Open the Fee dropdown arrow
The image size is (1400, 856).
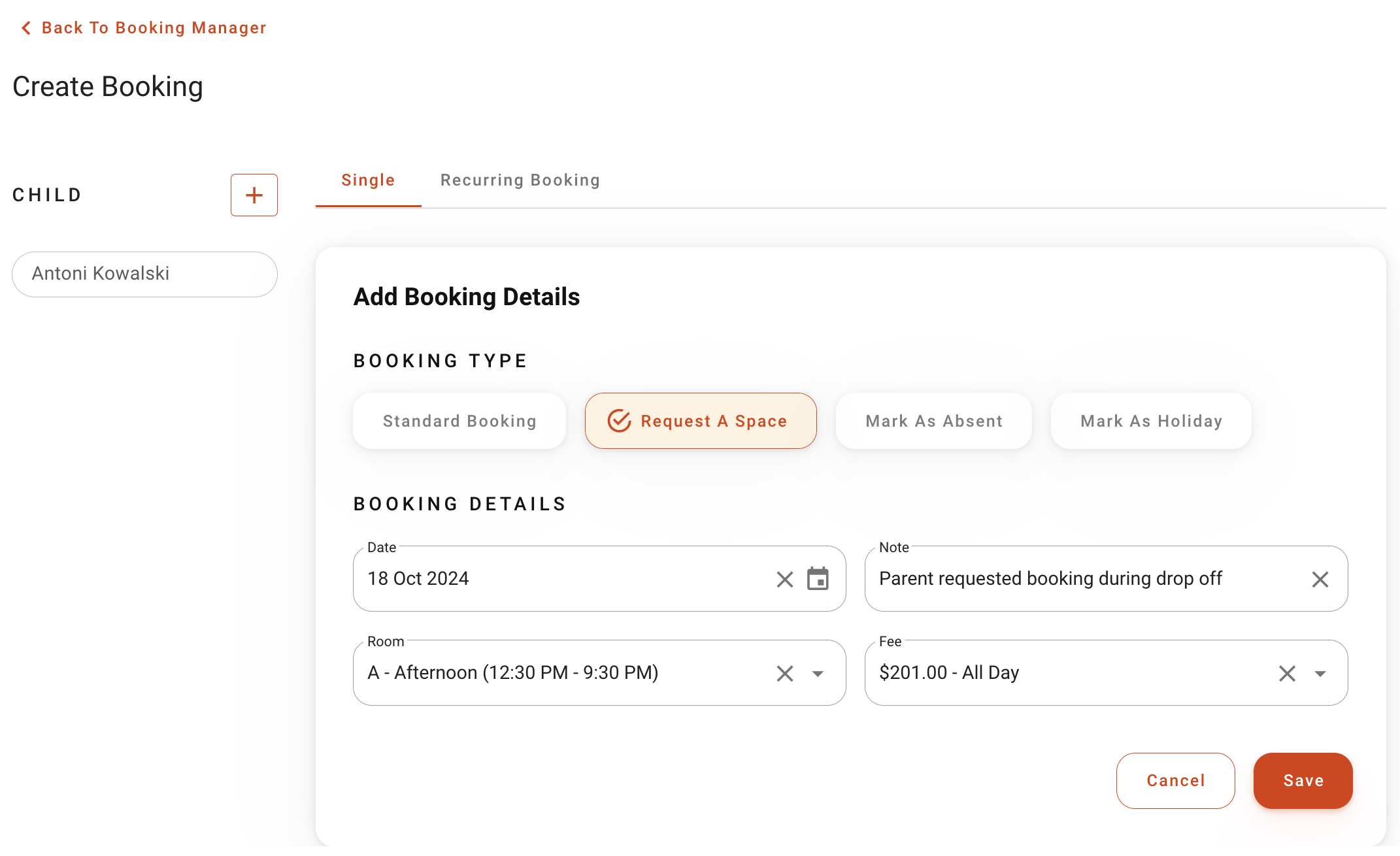point(1321,673)
